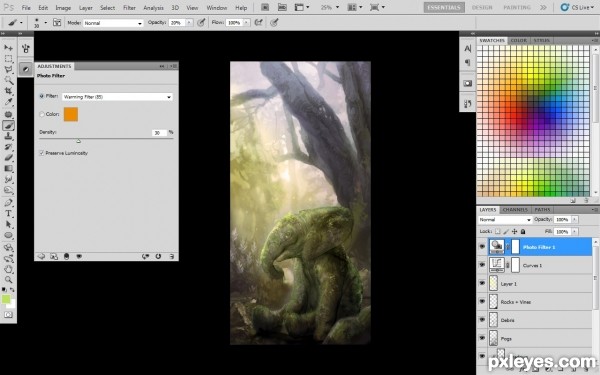Viewport: 600px width, 375px height.
Task: Toggle Preserve Luminosity checkbox
Action: tap(42, 153)
